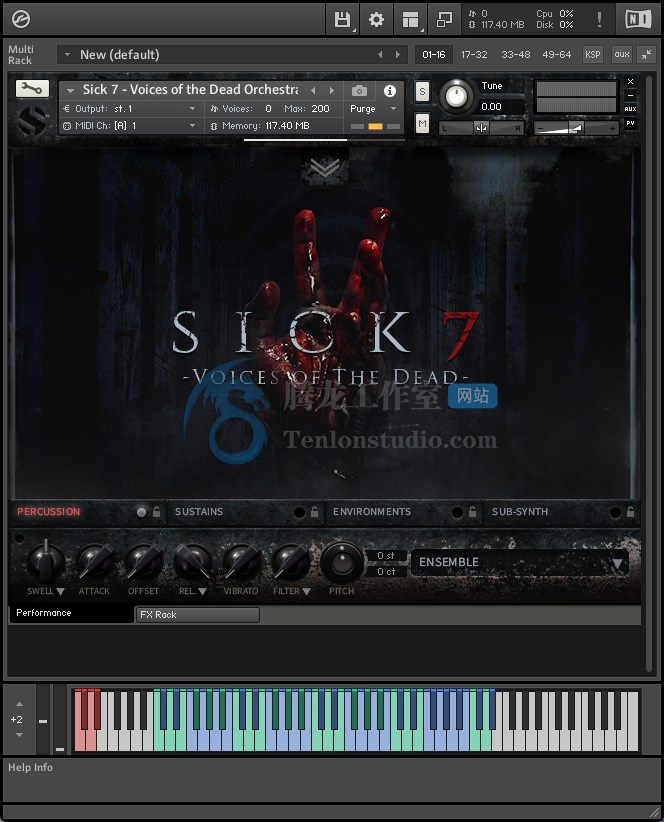The image size is (664, 822).
Task: Click the Soundiron S logo
Action: (x=32, y=120)
